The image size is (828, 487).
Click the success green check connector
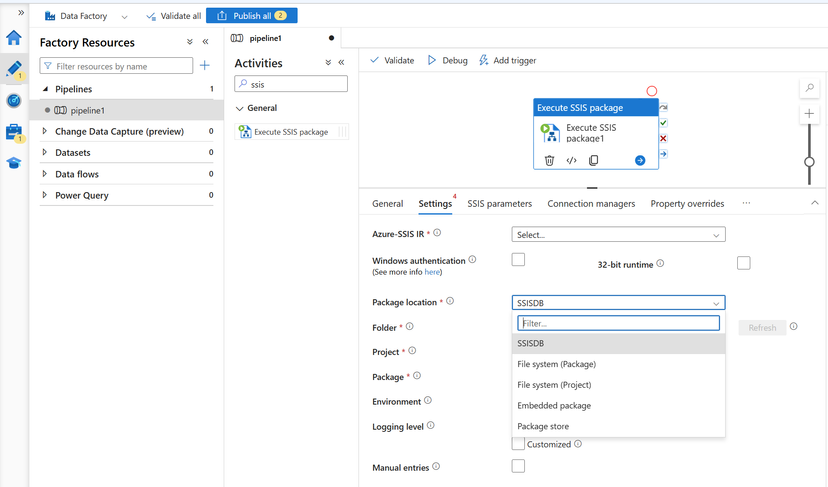click(x=663, y=123)
